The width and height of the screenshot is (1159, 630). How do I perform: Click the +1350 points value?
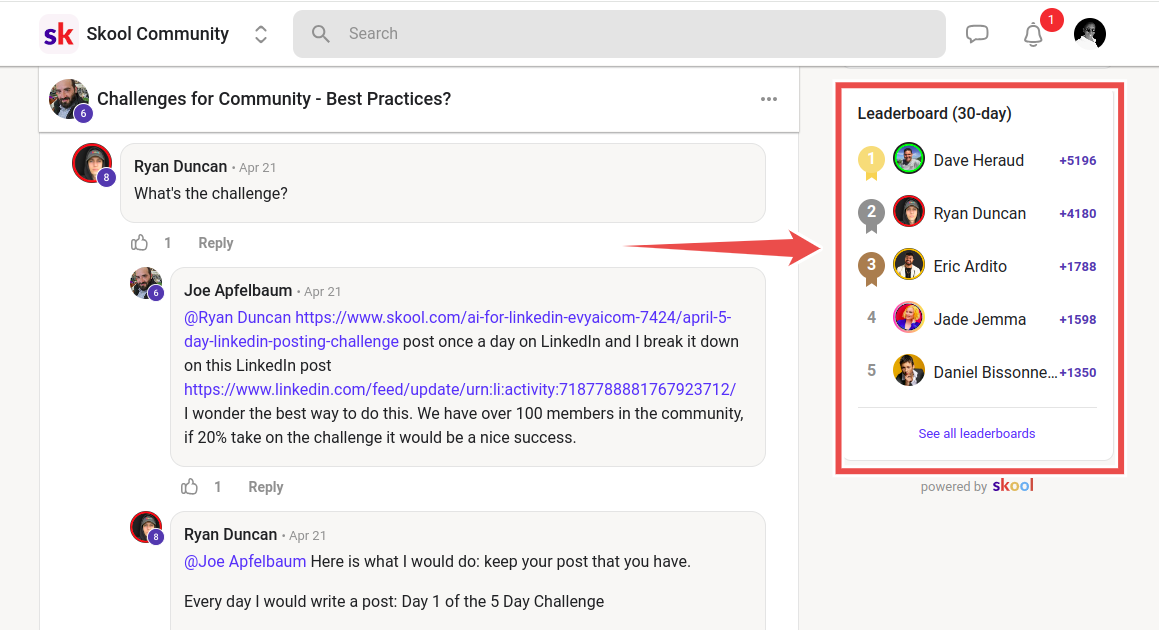(1078, 373)
